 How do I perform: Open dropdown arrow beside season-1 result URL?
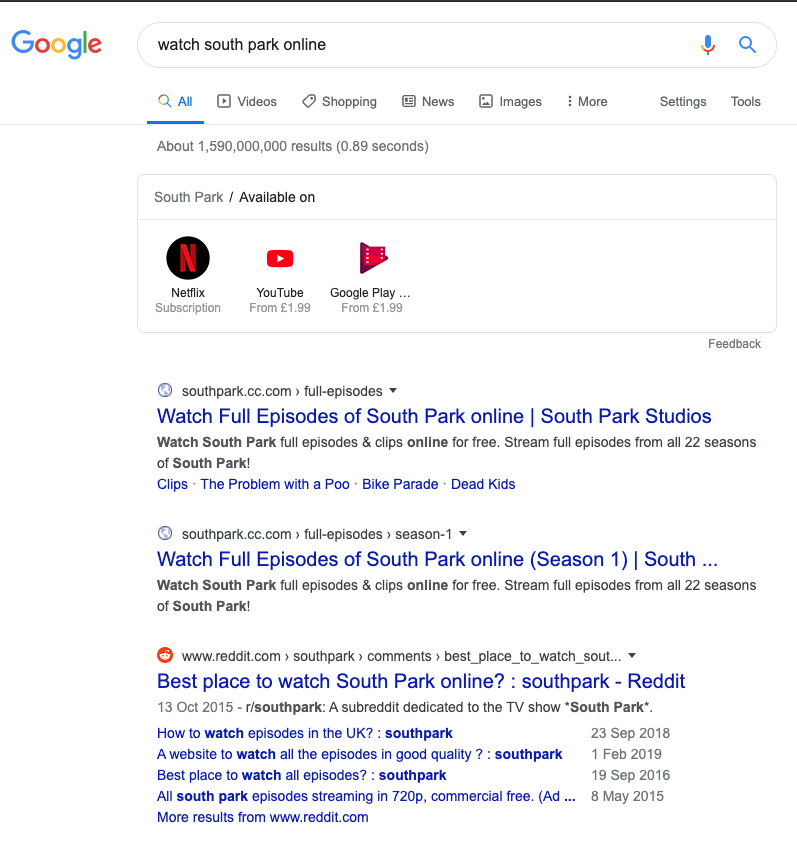(x=463, y=534)
